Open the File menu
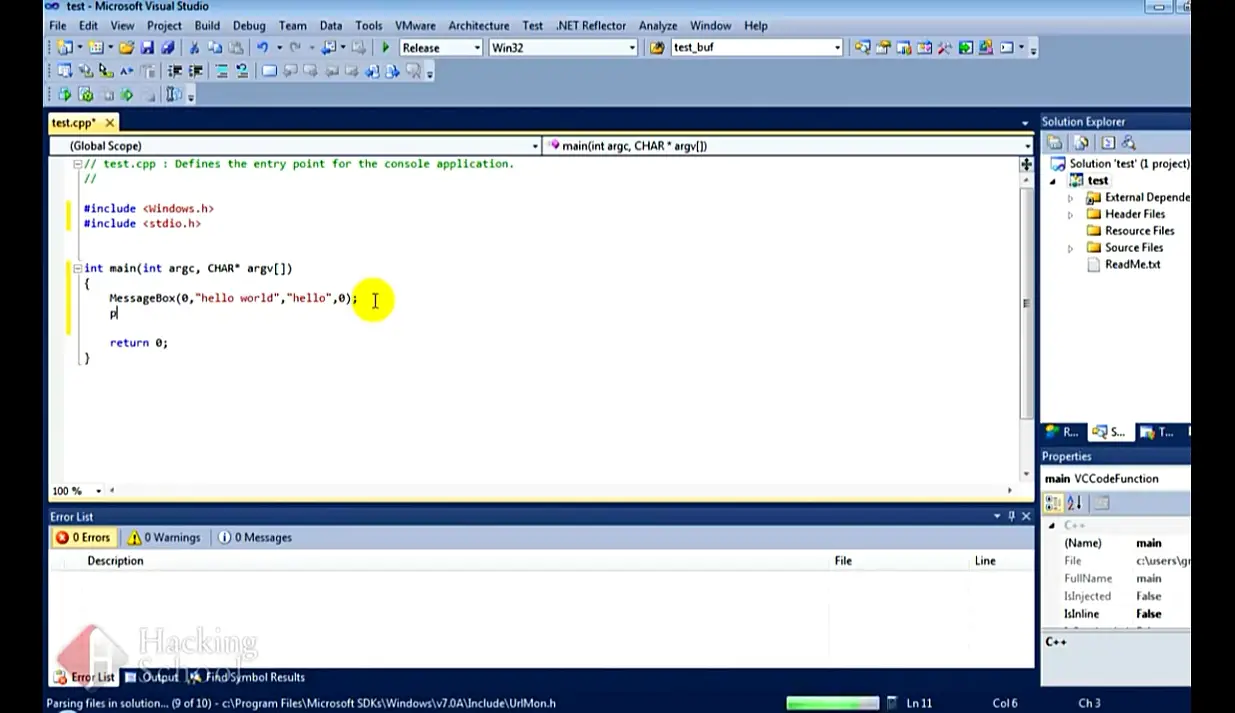The width and height of the screenshot is (1235, 713). pos(58,25)
